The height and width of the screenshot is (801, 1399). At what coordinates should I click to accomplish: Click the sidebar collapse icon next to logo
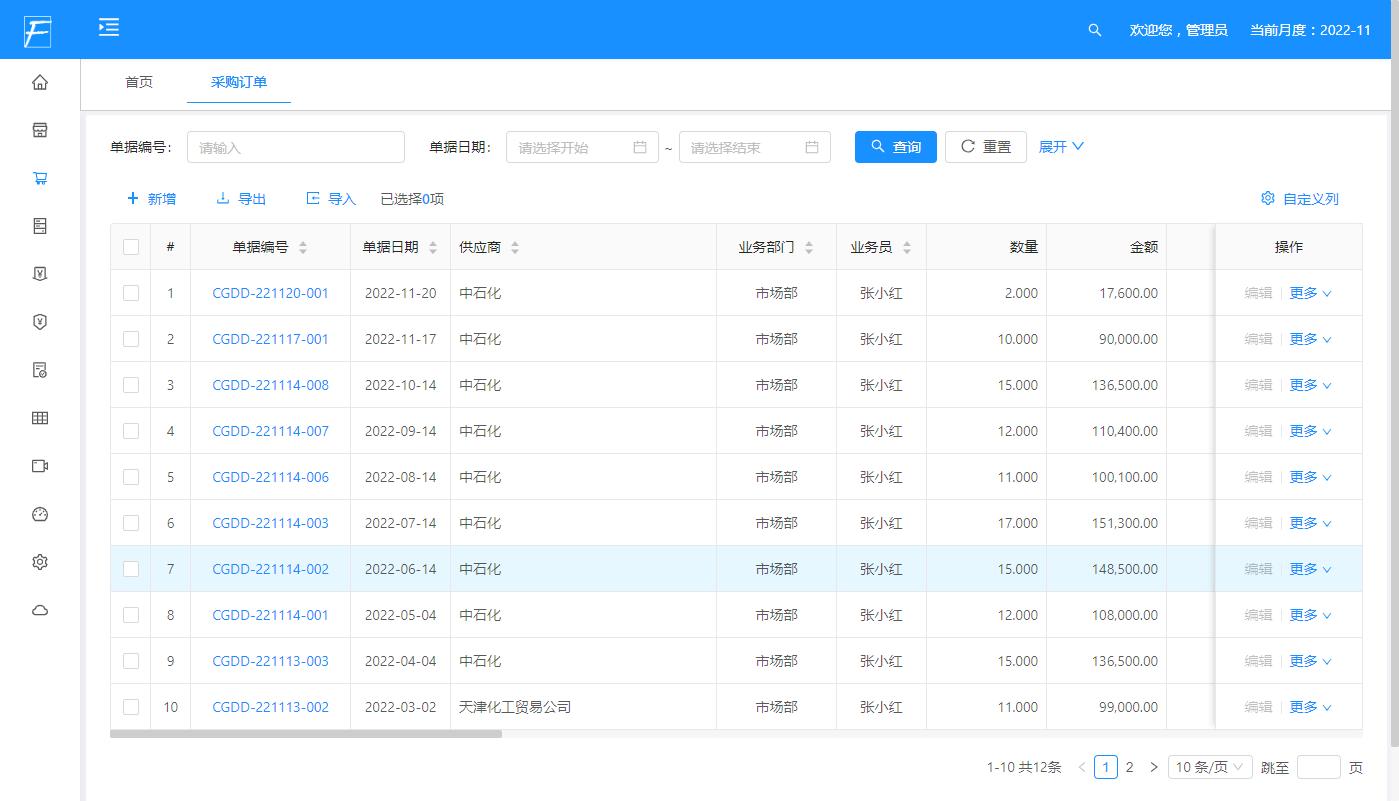tap(109, 29)
